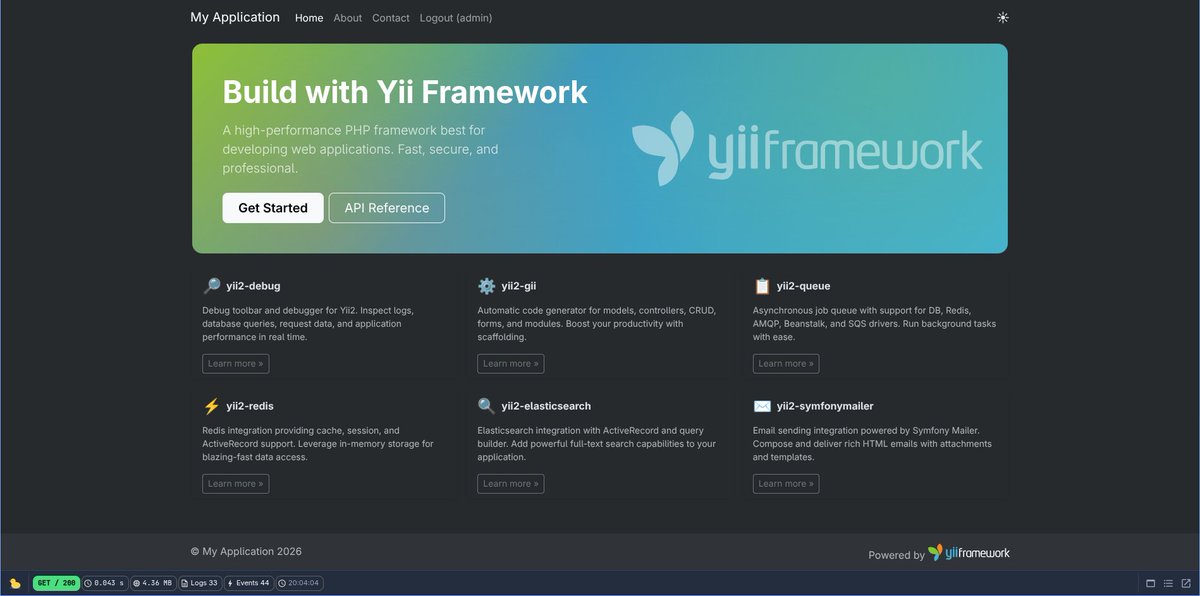The height and width of the screenshot is (596, 1200).
Task: Click the yii2-symfonymailer card title
Action: 825,406
